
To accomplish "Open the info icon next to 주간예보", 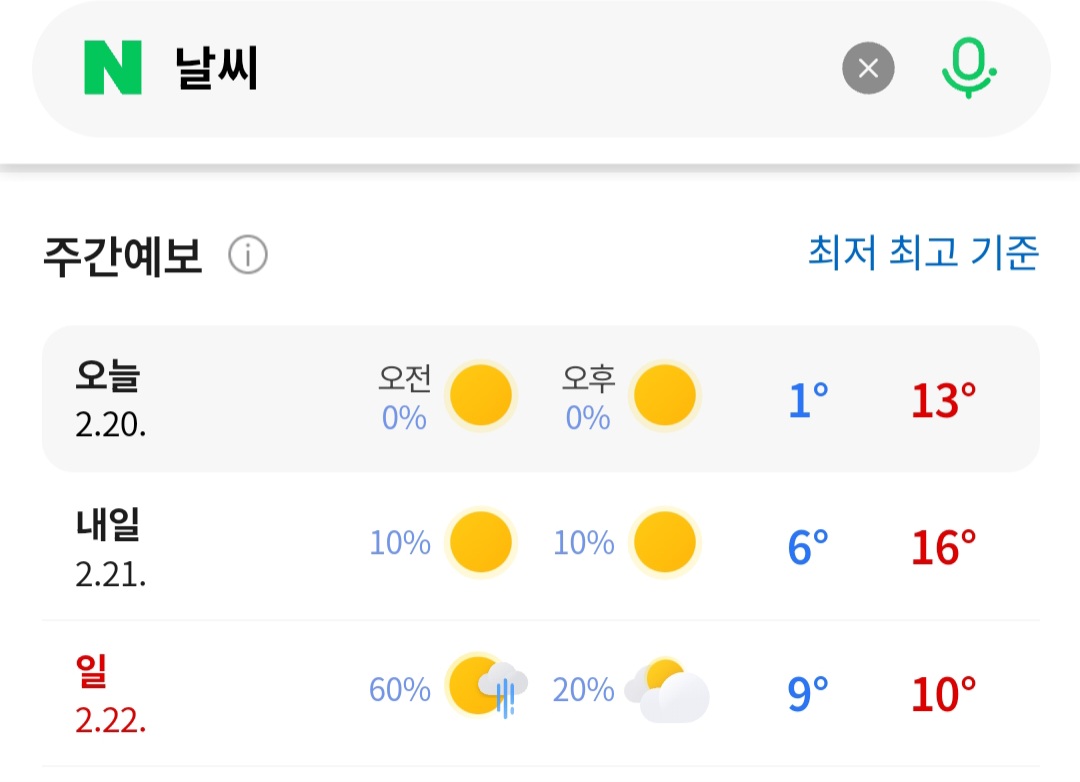I will pos(248,256).
